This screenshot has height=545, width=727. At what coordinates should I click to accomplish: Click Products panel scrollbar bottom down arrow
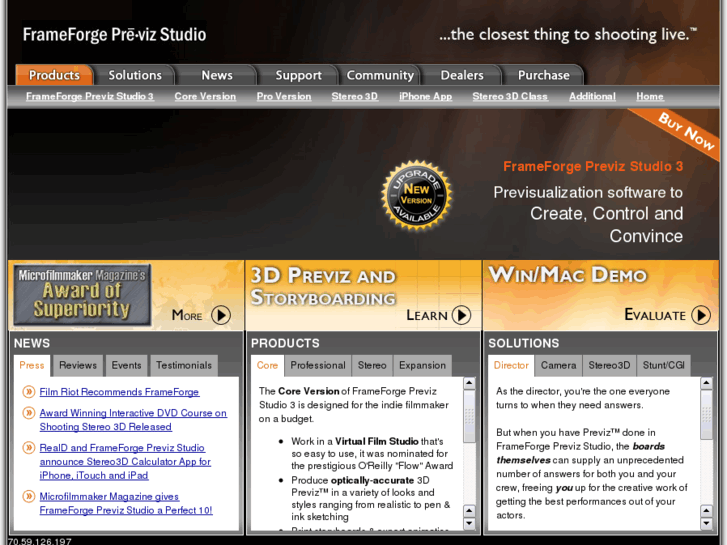click(x=469, y=524)
